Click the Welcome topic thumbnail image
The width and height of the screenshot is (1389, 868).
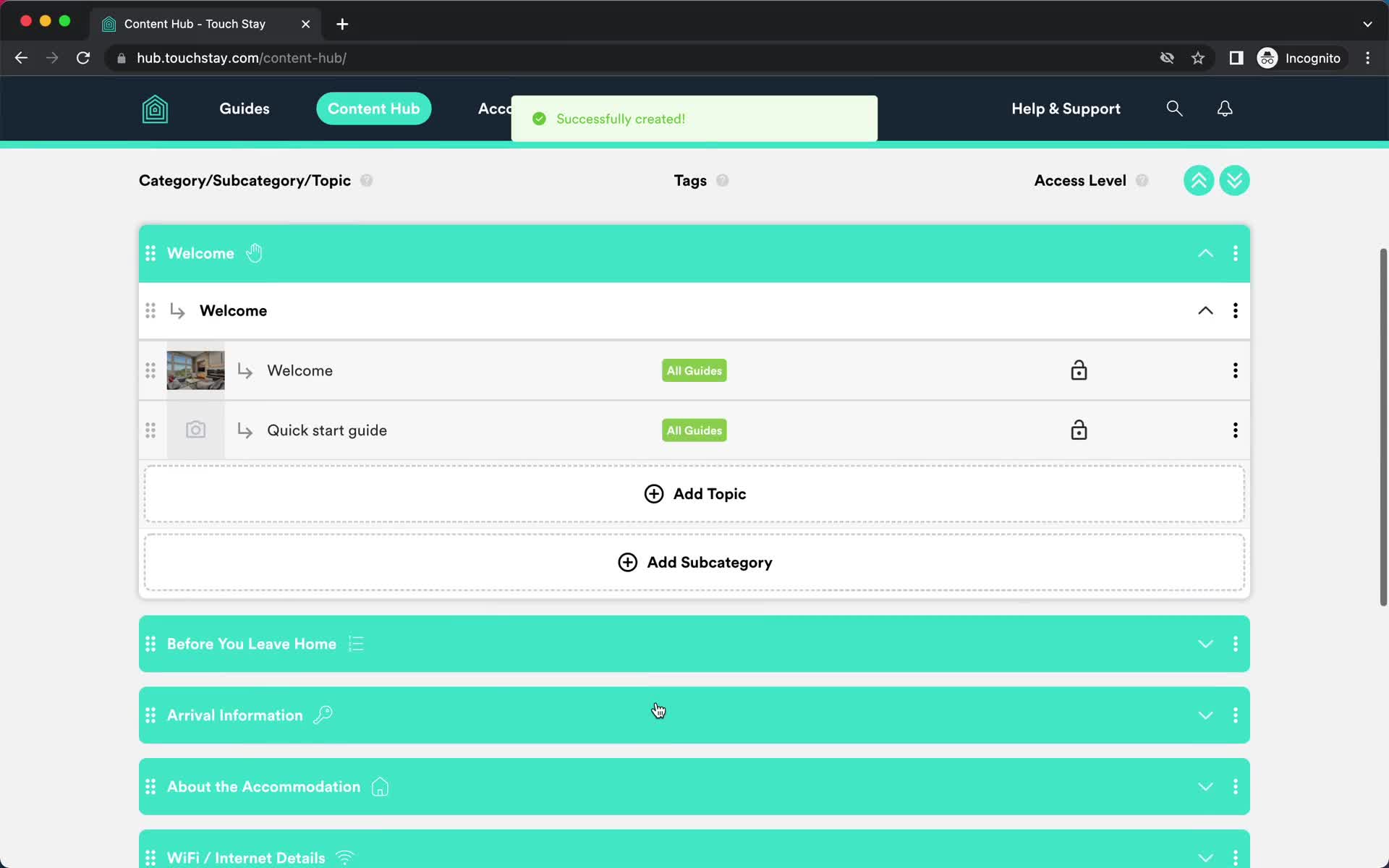click(x=195, y=370)
